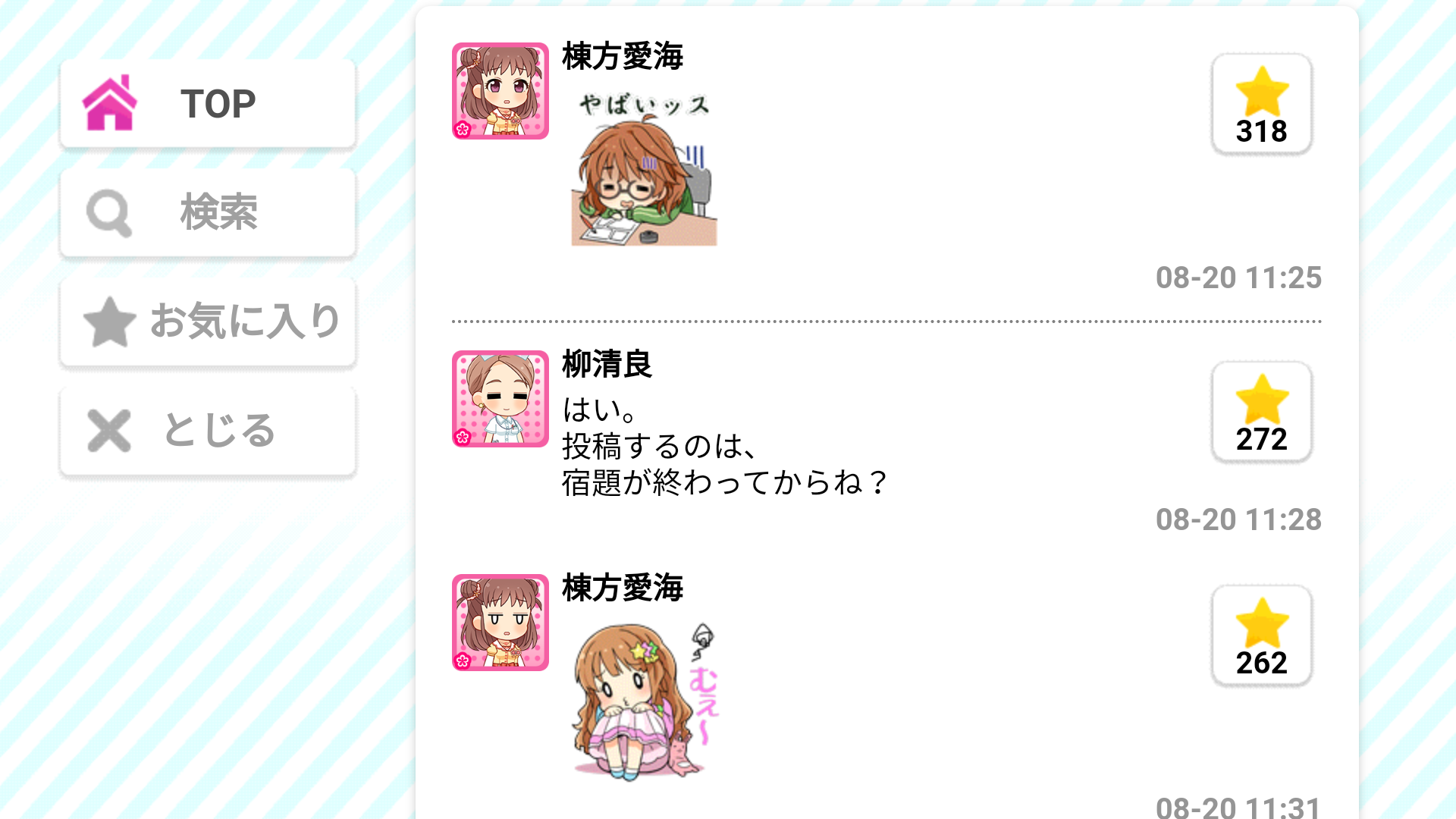This screenshot has height=819, width=1456.
Task: Open the 検索 menu item
Action: [208, 213]
